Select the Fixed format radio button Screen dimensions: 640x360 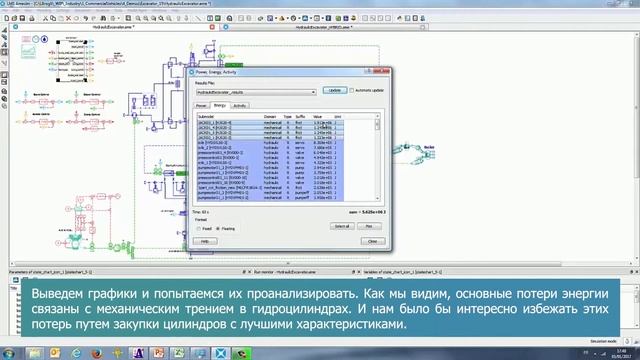[x=199, y=229]
